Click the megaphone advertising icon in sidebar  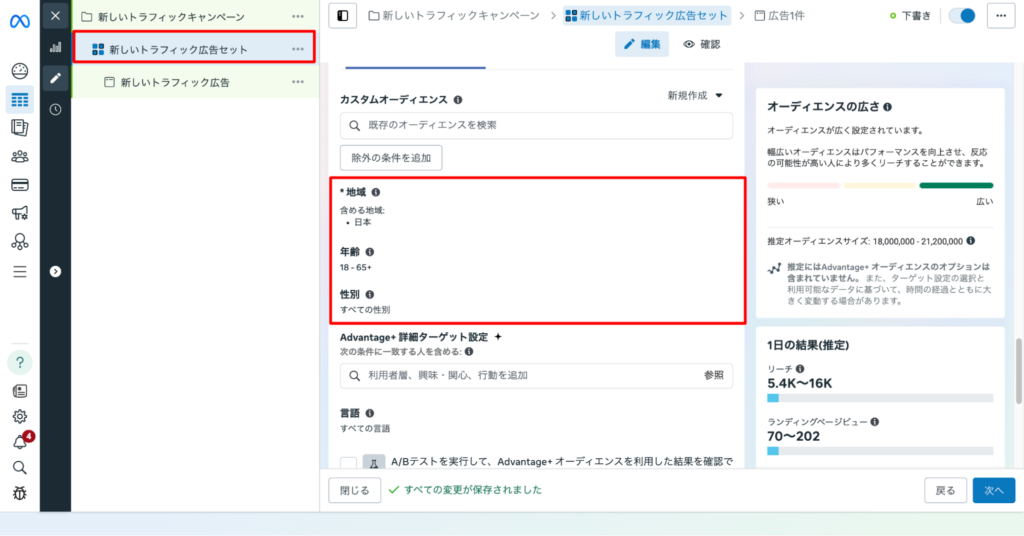point(19,213)
